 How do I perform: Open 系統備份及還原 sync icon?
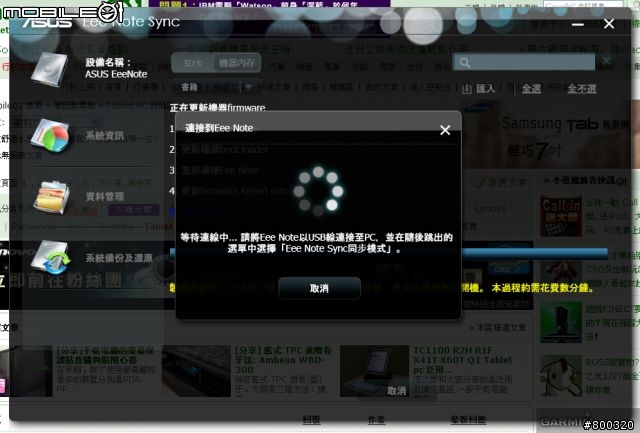pos(51,258)
